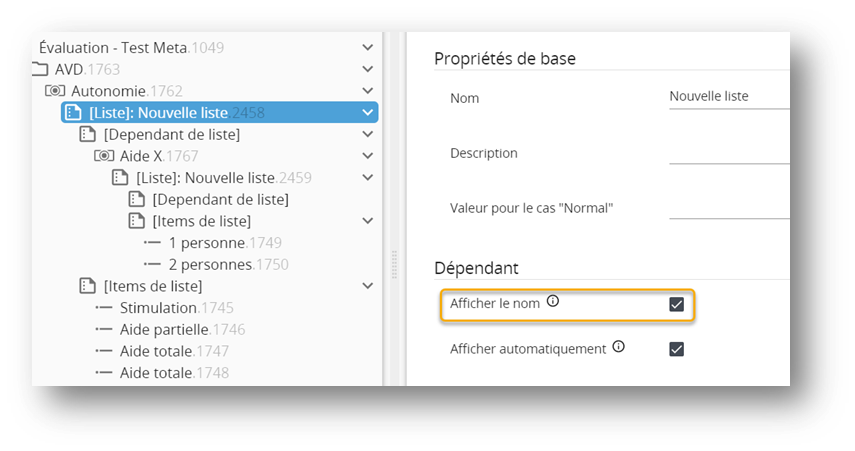Click info icon beside Afficher automatiquement
855x451 pixels.
tap(618, 347)
